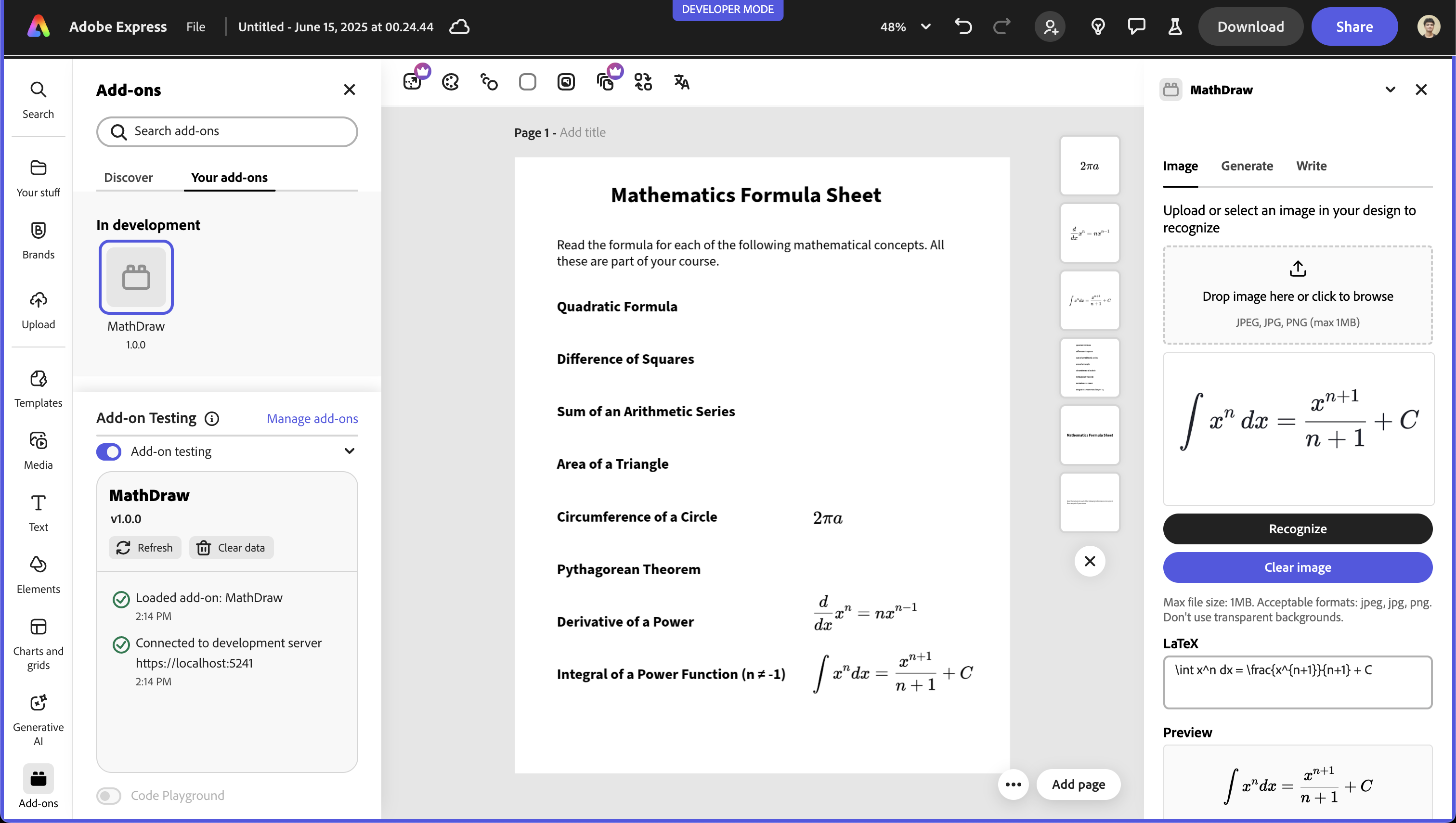Click the invite collaborator icon
Viewport: 1456px width, 823px height.
1050,26
